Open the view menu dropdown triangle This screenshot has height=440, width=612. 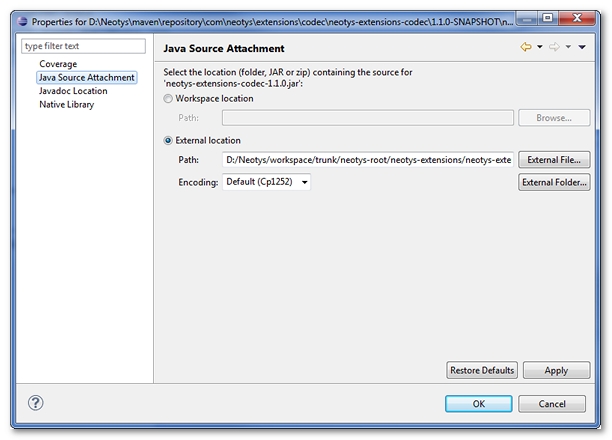click(x=582, y=47)
